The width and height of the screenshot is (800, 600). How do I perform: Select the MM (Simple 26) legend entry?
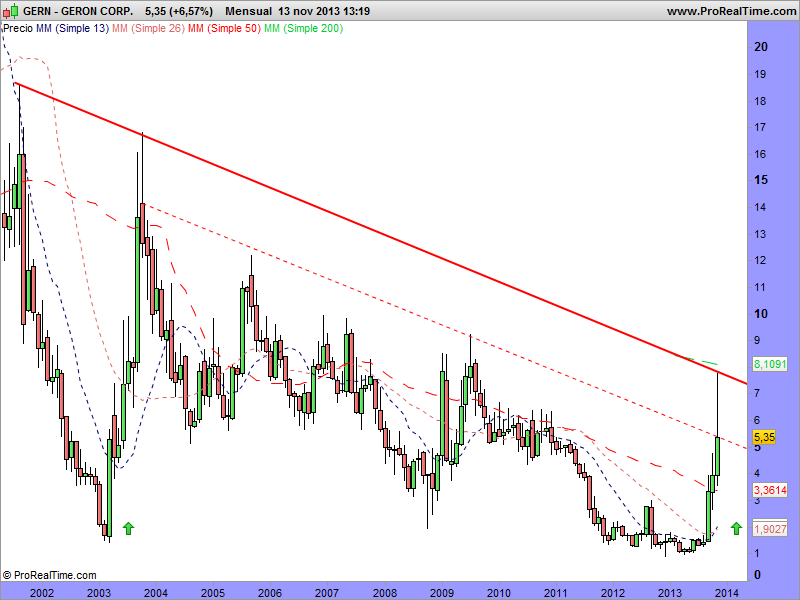(x=148, y=28)
